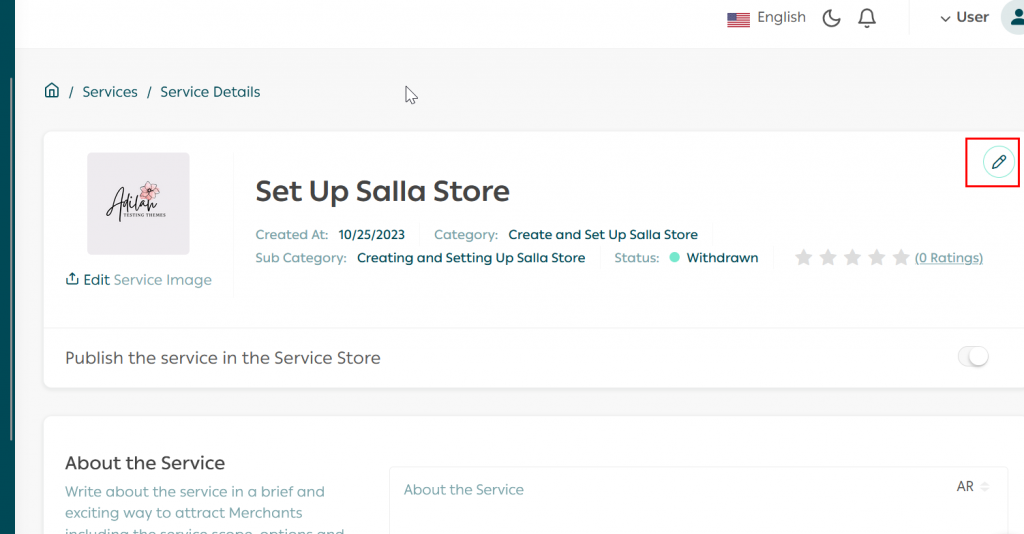
Task: Open the AR language selector in About field
Action: point(972,487)
